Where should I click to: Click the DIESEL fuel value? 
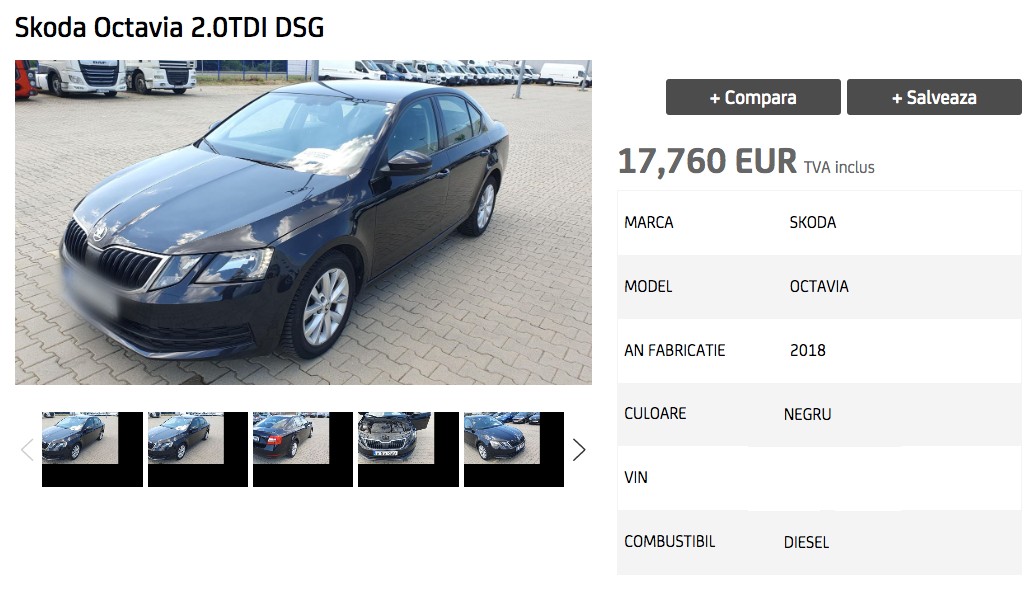806,542
